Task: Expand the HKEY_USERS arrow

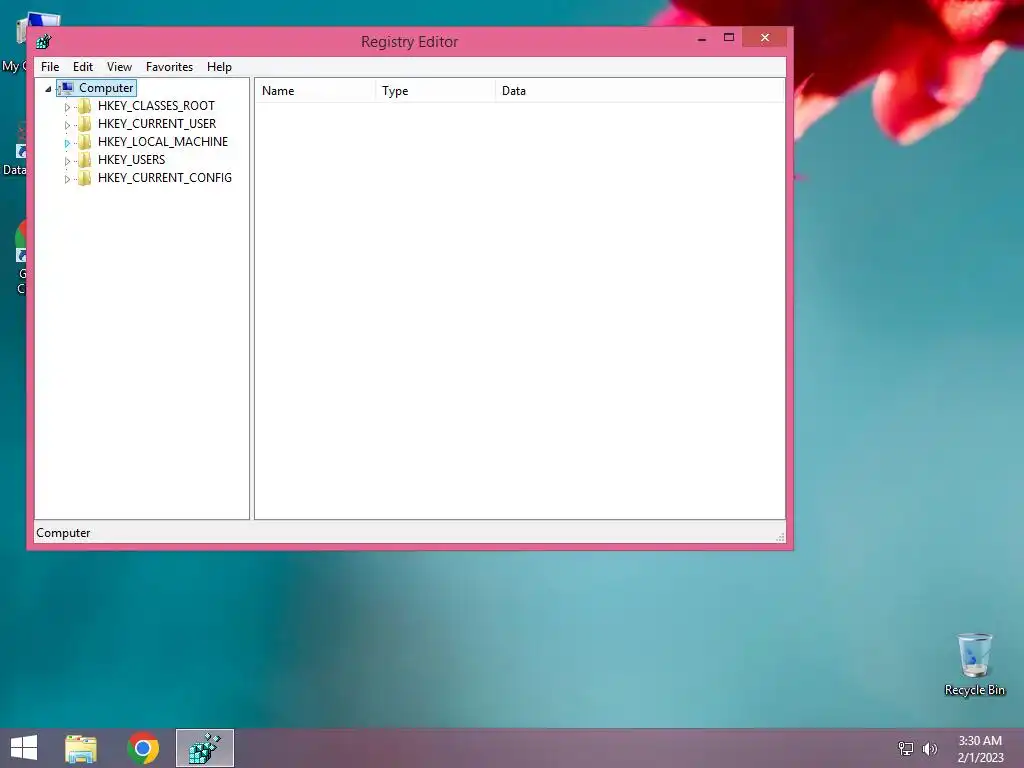Action: tap(67, 161)
